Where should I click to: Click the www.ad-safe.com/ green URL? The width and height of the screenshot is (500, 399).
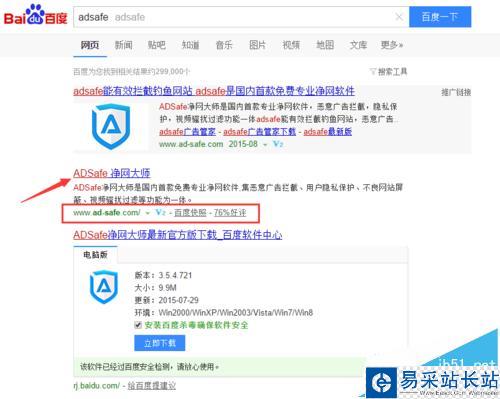(107, 212)
